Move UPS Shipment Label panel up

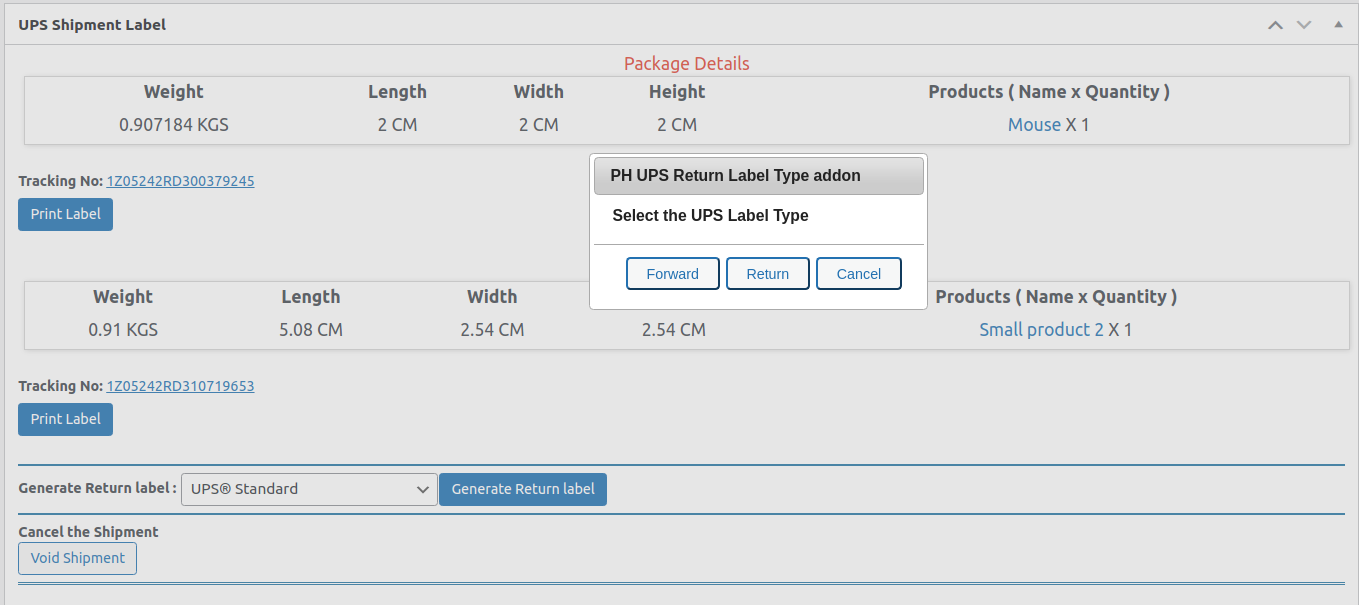click(x=1275, y=25)
